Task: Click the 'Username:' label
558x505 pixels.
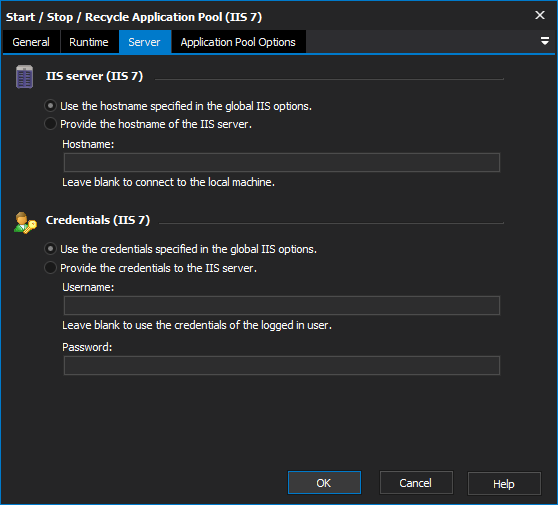Action: pos(88,287)
